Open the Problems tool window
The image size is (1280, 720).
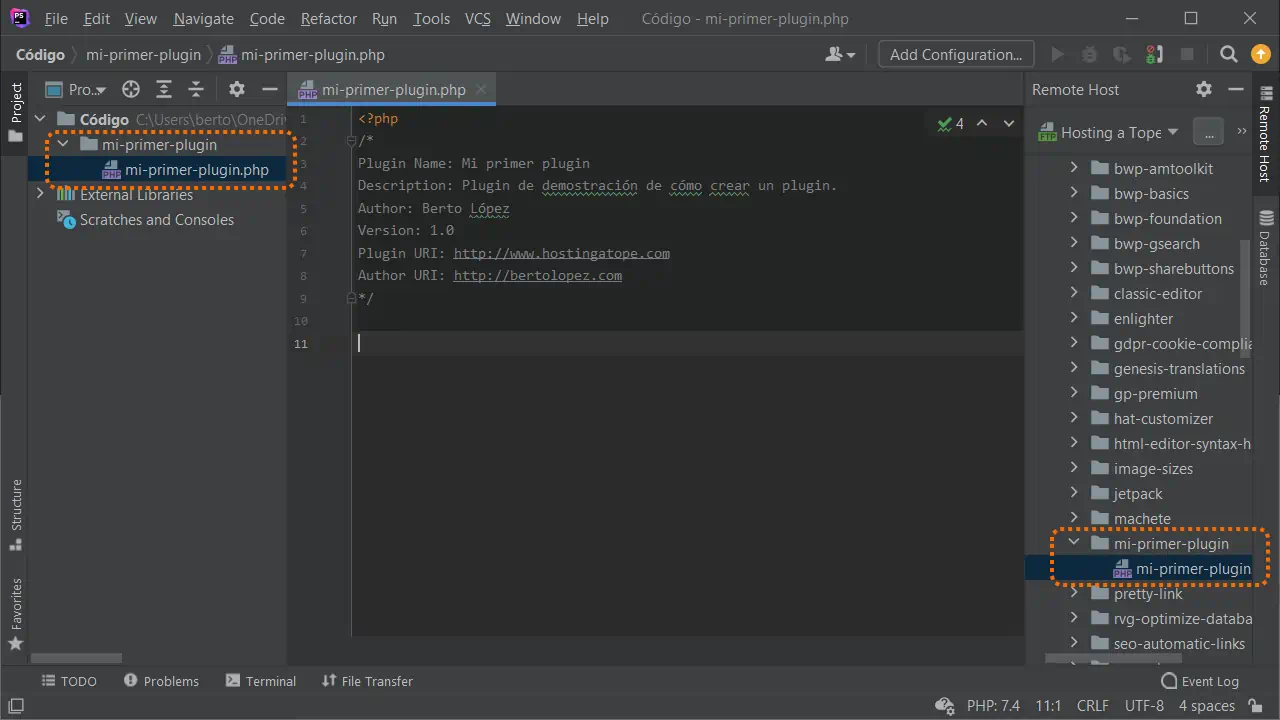point(161,681)
